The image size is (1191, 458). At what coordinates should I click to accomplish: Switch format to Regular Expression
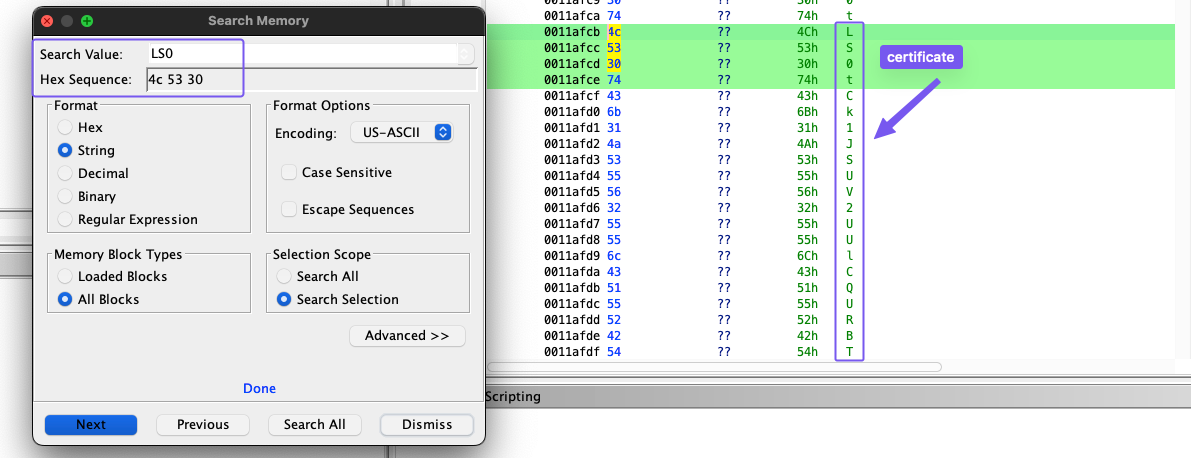(66, 220)
